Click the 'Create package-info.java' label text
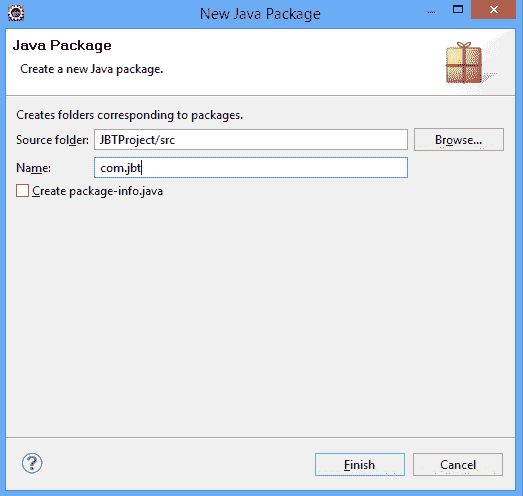 click(x=97, y=191)
